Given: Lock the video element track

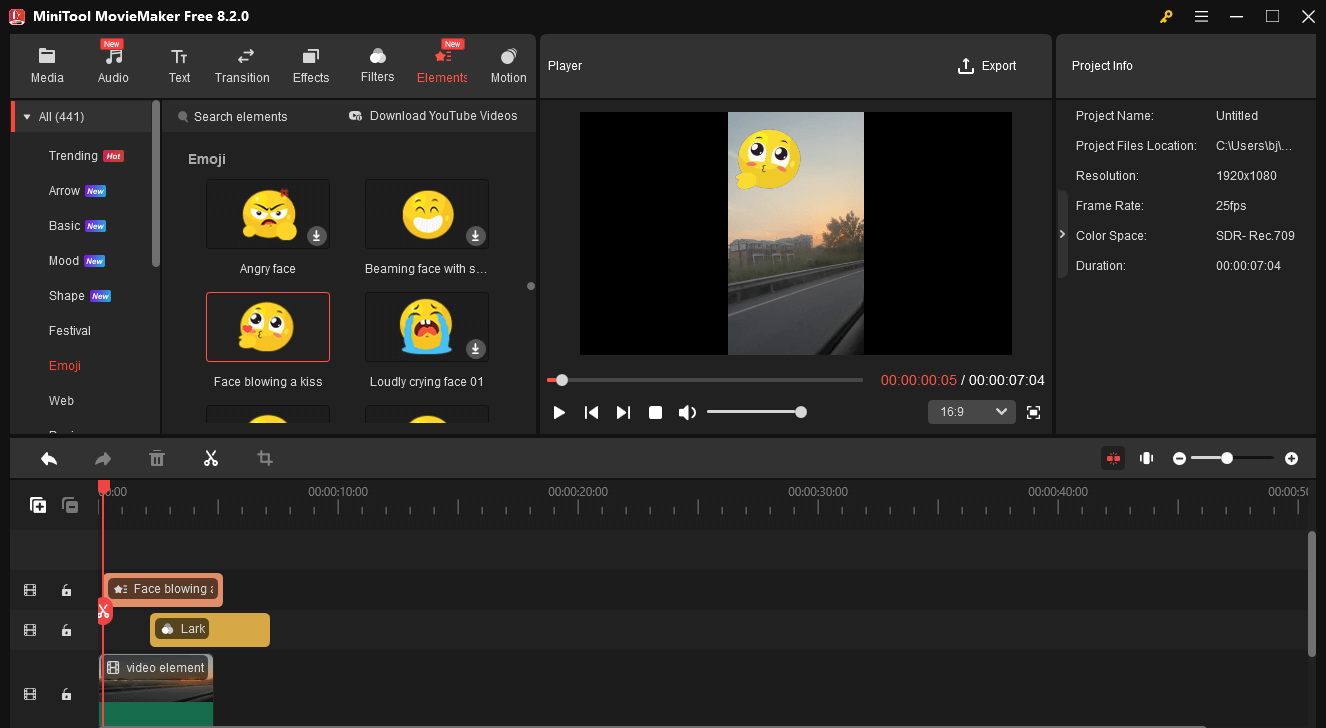Looking at the screenshot, I should point(66,694).
